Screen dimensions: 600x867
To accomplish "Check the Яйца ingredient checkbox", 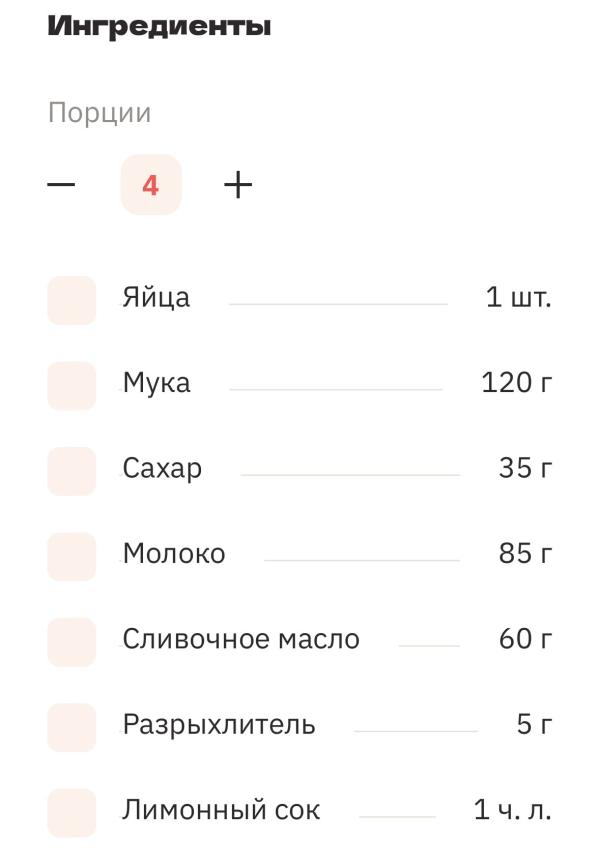I will coord(72,300).
